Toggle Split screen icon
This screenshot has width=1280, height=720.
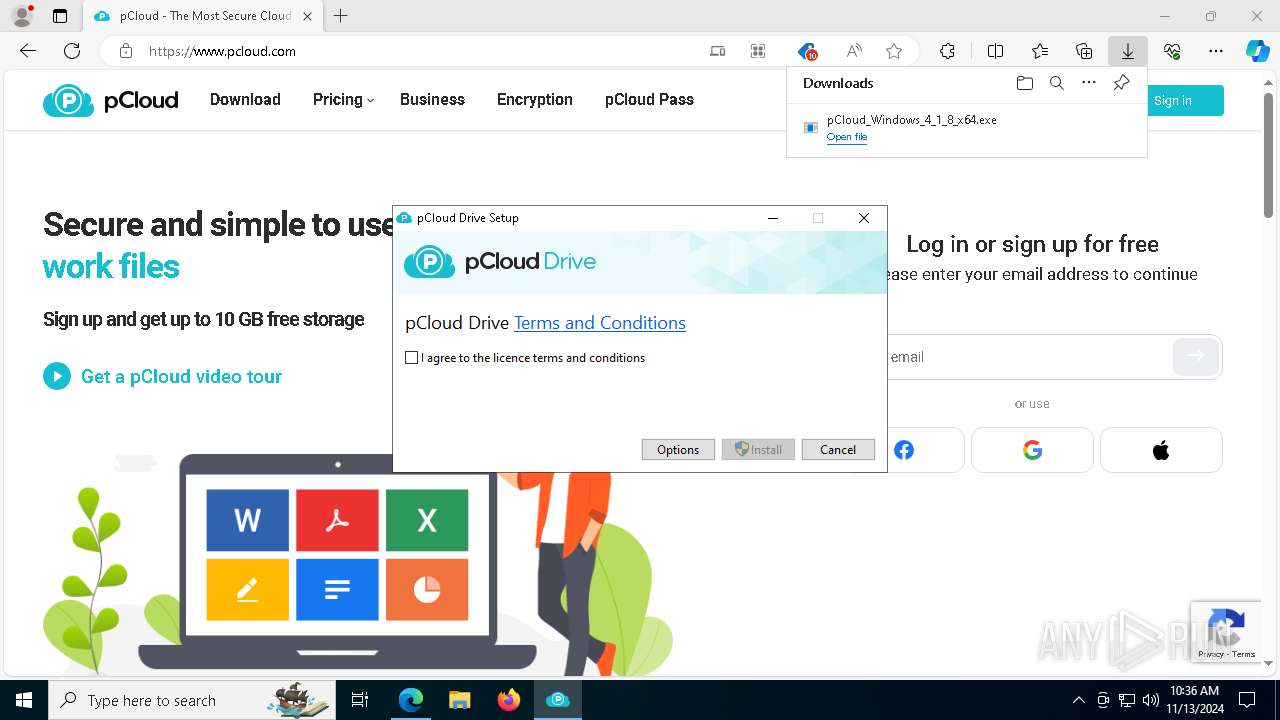pos(995,51)
